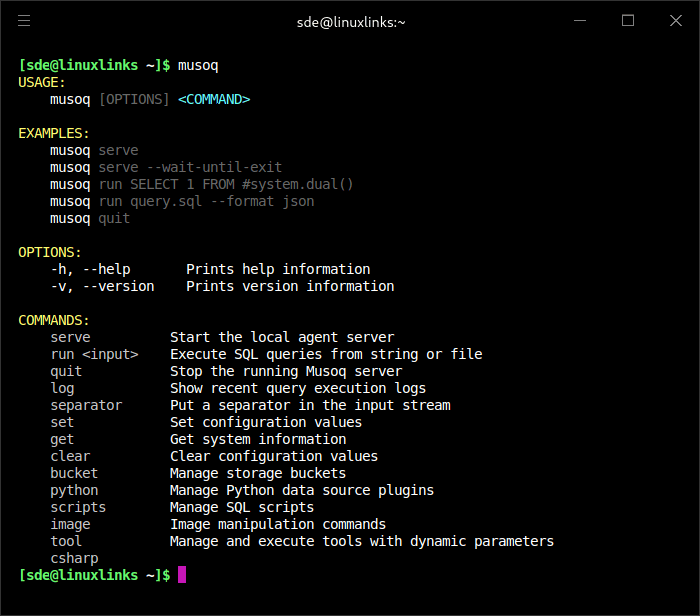This screenshot has height=616, width=700.
Task: Click 'Set configuration values' description
Action: [266, 422]
